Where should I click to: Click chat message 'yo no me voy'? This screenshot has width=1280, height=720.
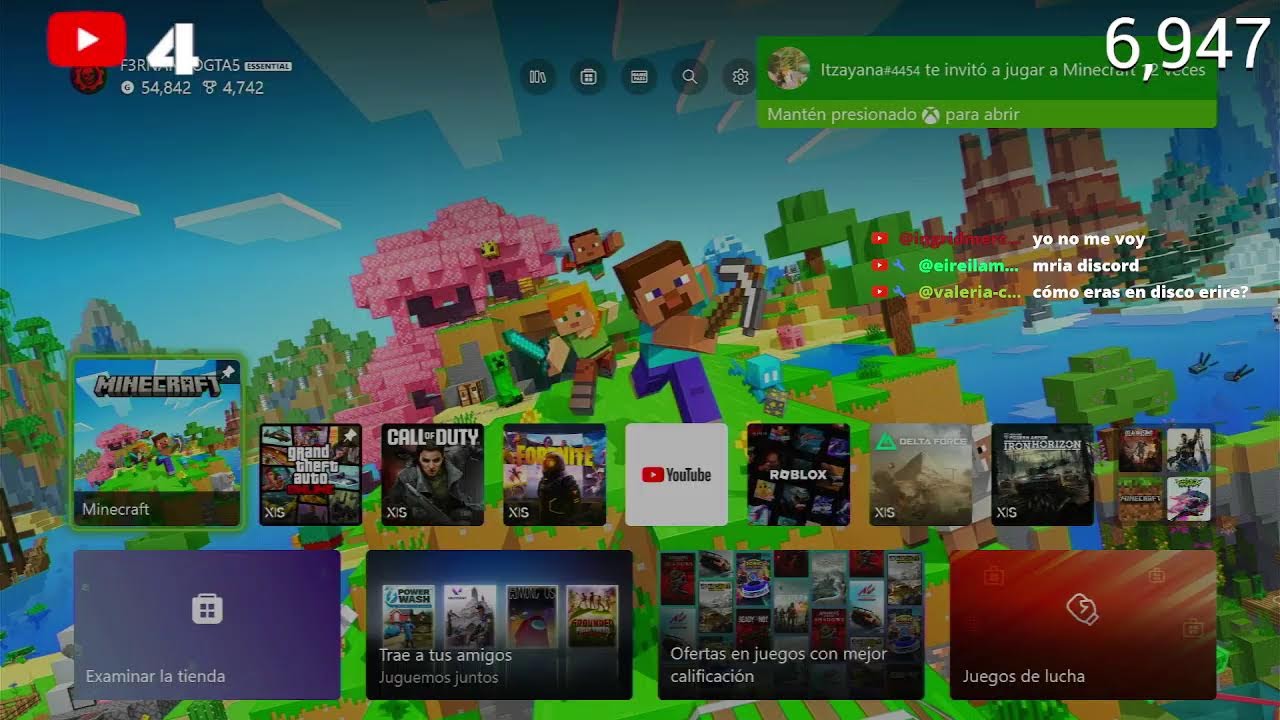(1089, 240)
